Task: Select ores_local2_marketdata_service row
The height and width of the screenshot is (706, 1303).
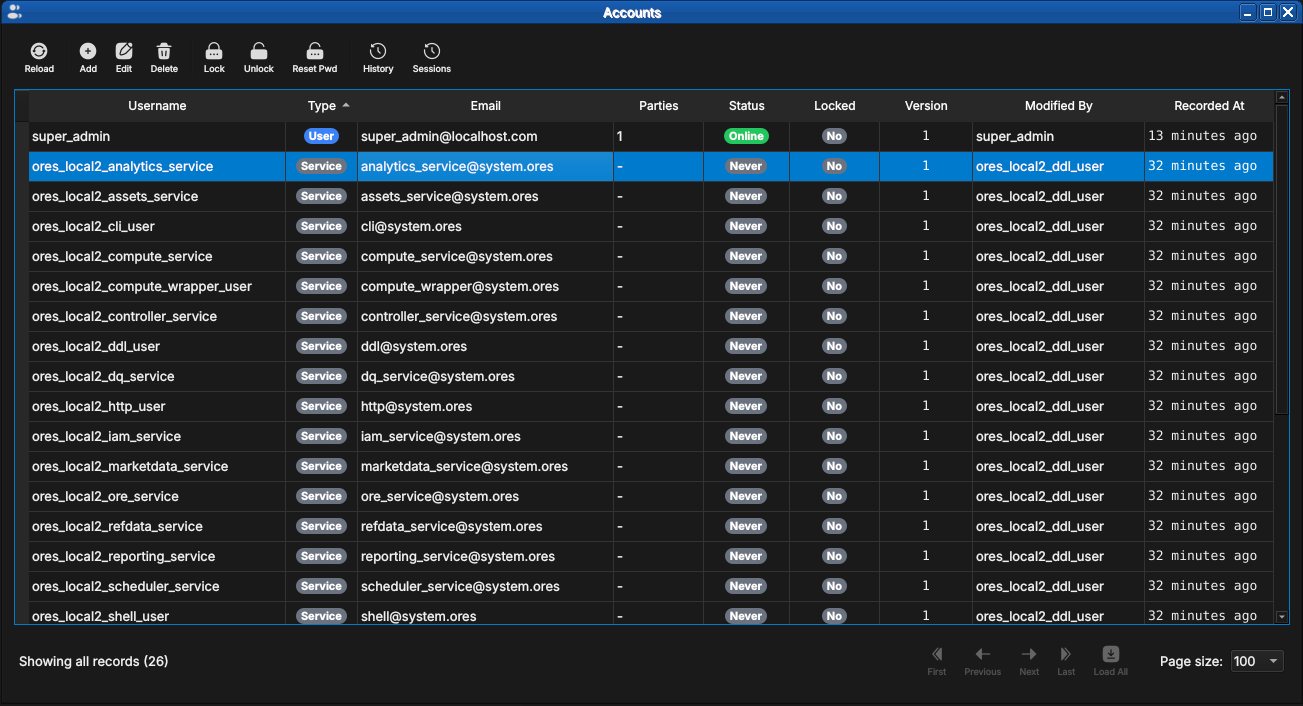Action: (x=651, y=466)
